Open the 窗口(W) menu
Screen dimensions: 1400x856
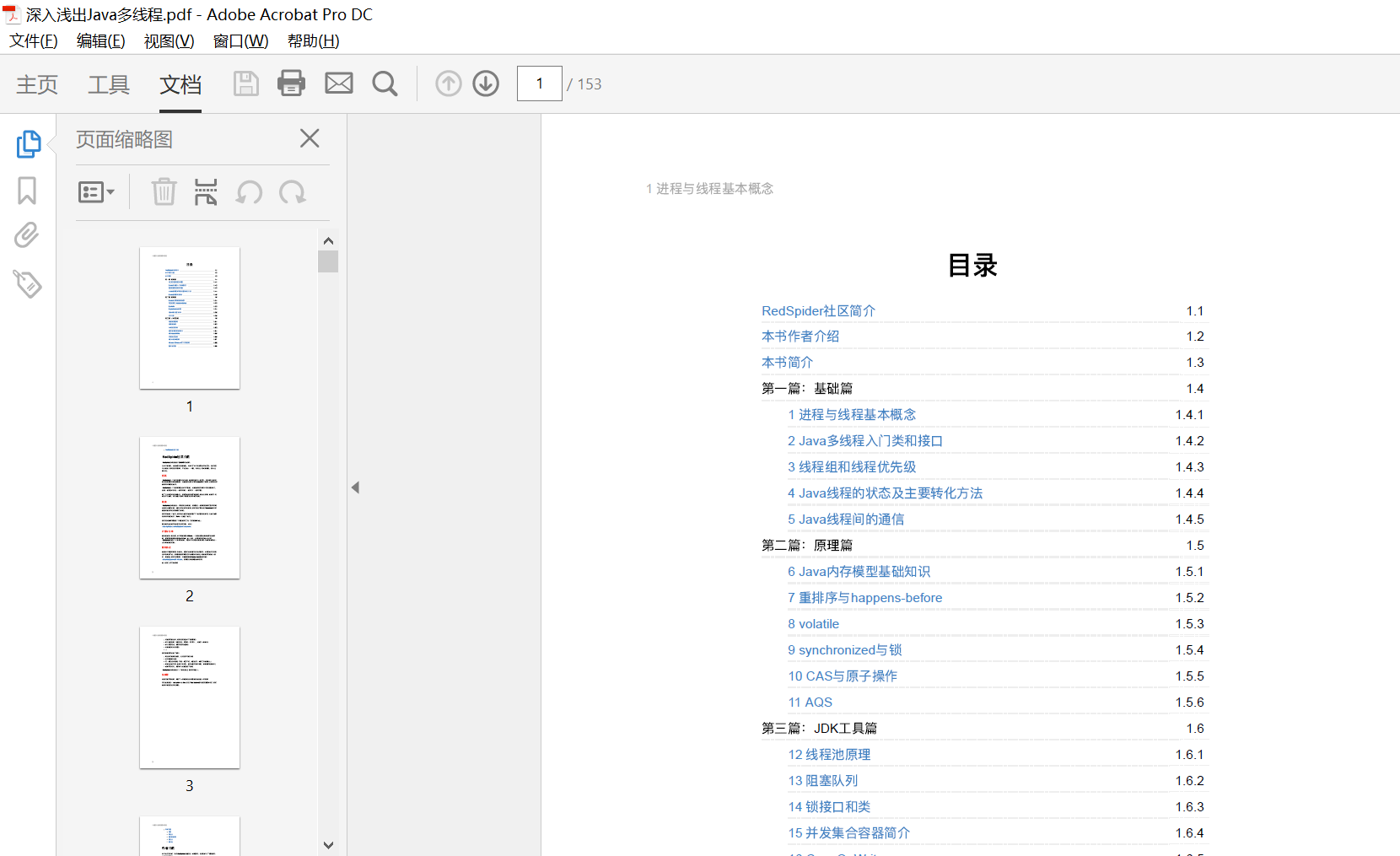241,41
